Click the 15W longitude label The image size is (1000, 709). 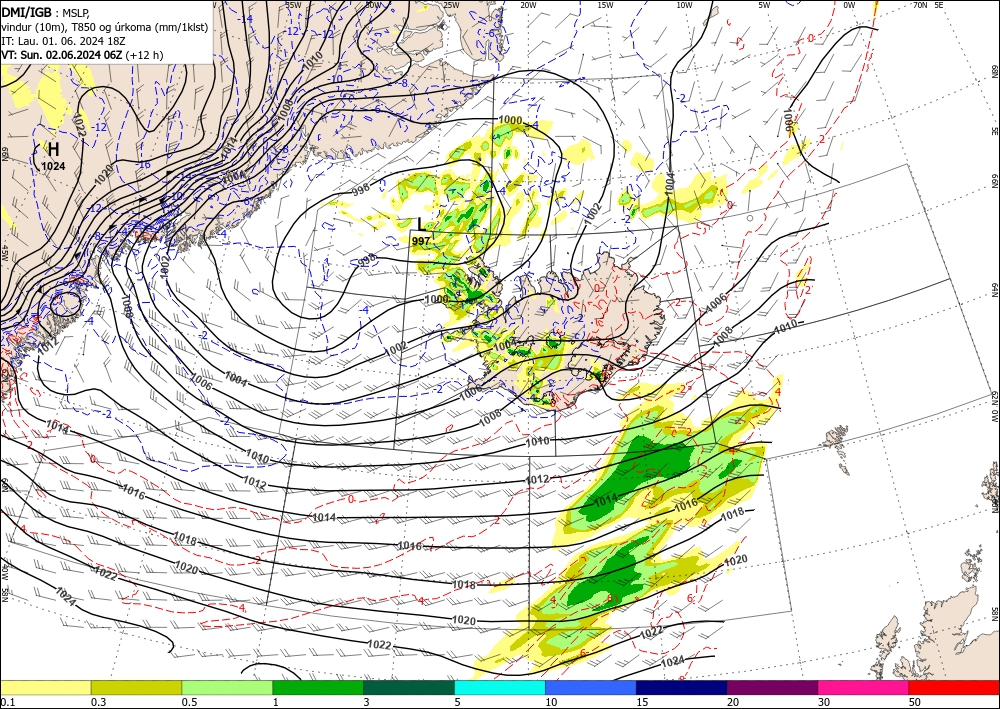pos(605,5)
